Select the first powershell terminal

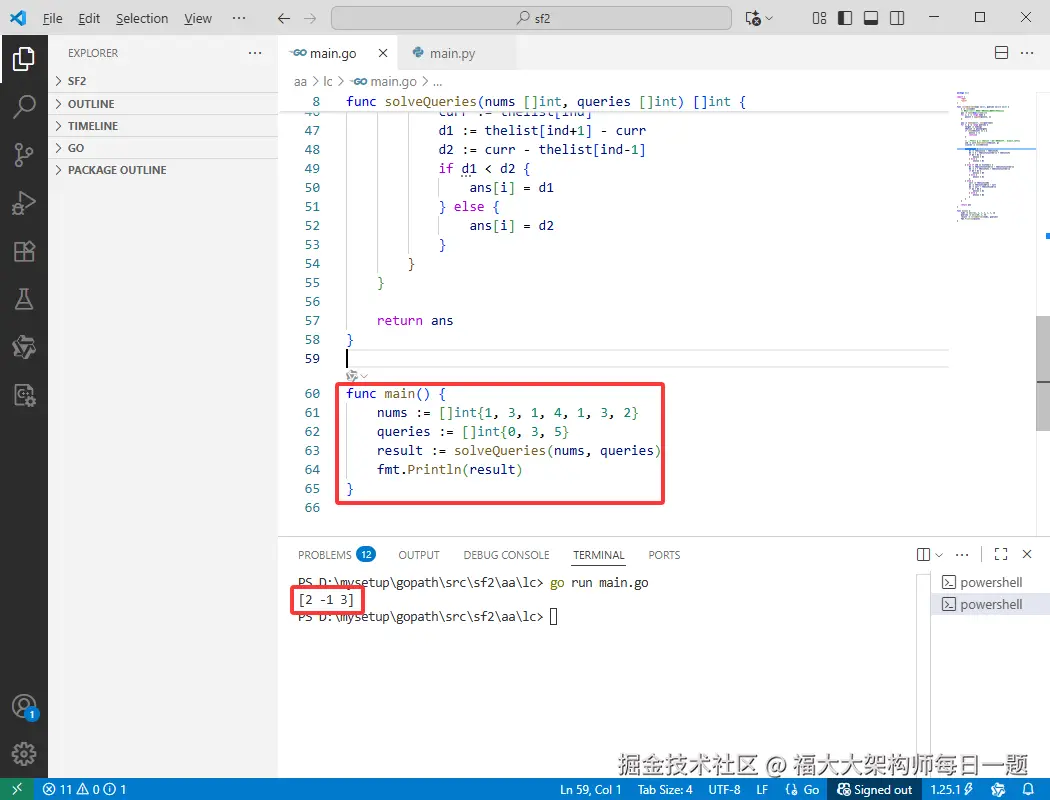[x=990, y=582]
